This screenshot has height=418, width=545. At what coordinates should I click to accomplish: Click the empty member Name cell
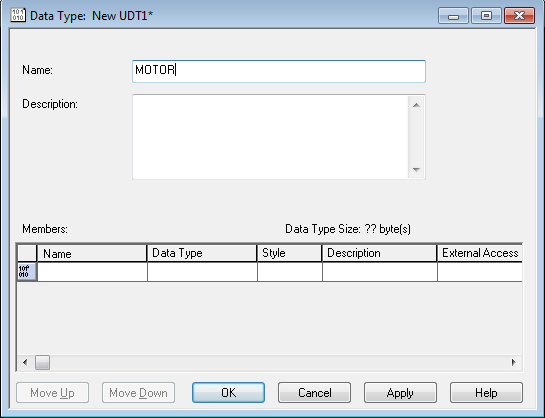click(x=92, y=271)
